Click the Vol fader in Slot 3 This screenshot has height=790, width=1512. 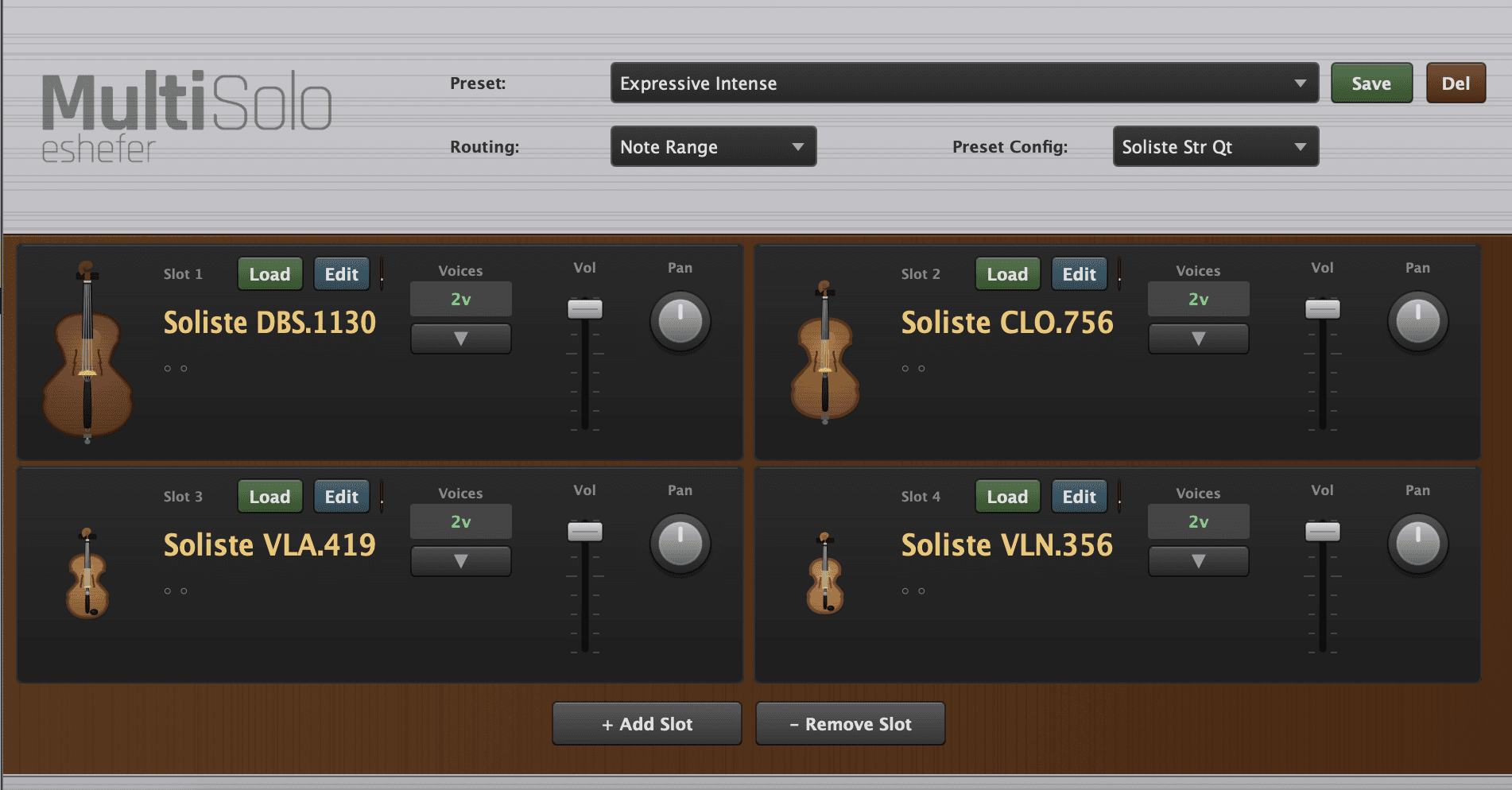pos(584,532)
